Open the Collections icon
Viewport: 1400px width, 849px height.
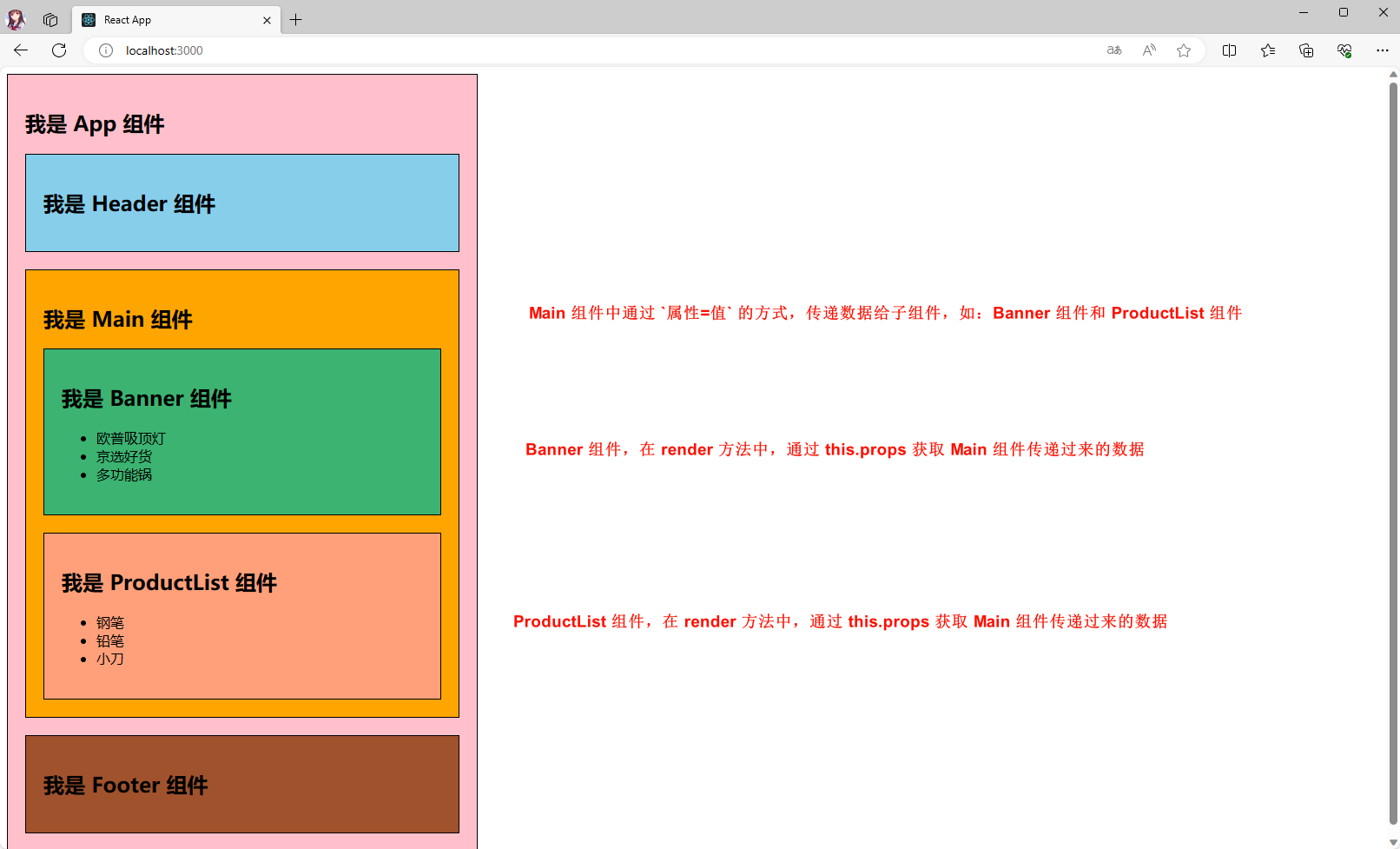click(x=1306, y=50)
